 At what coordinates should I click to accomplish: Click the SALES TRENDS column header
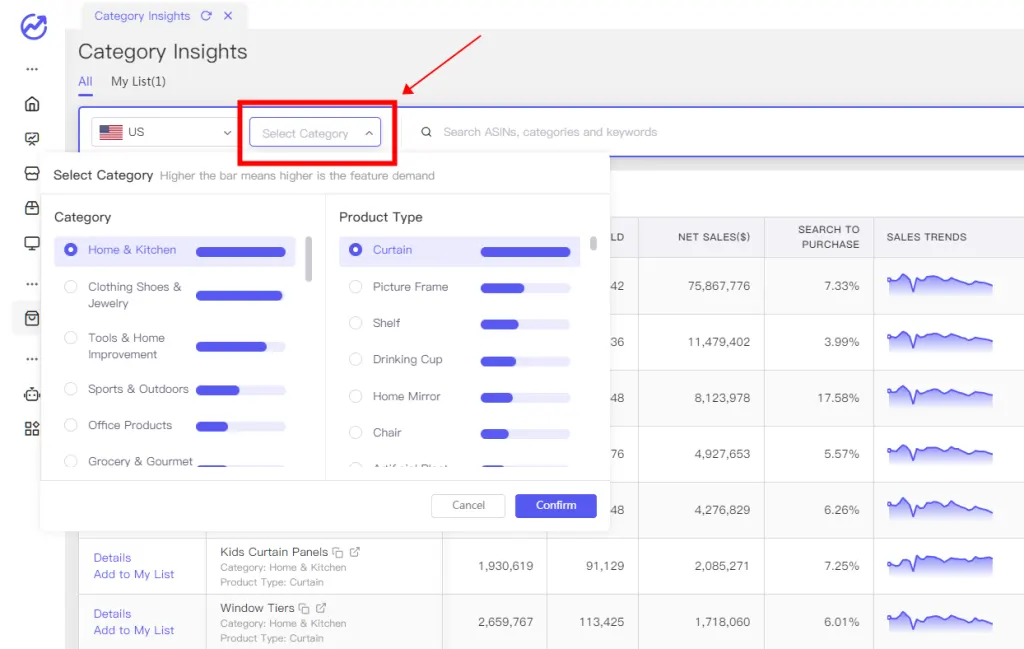[x=926, y=237]
